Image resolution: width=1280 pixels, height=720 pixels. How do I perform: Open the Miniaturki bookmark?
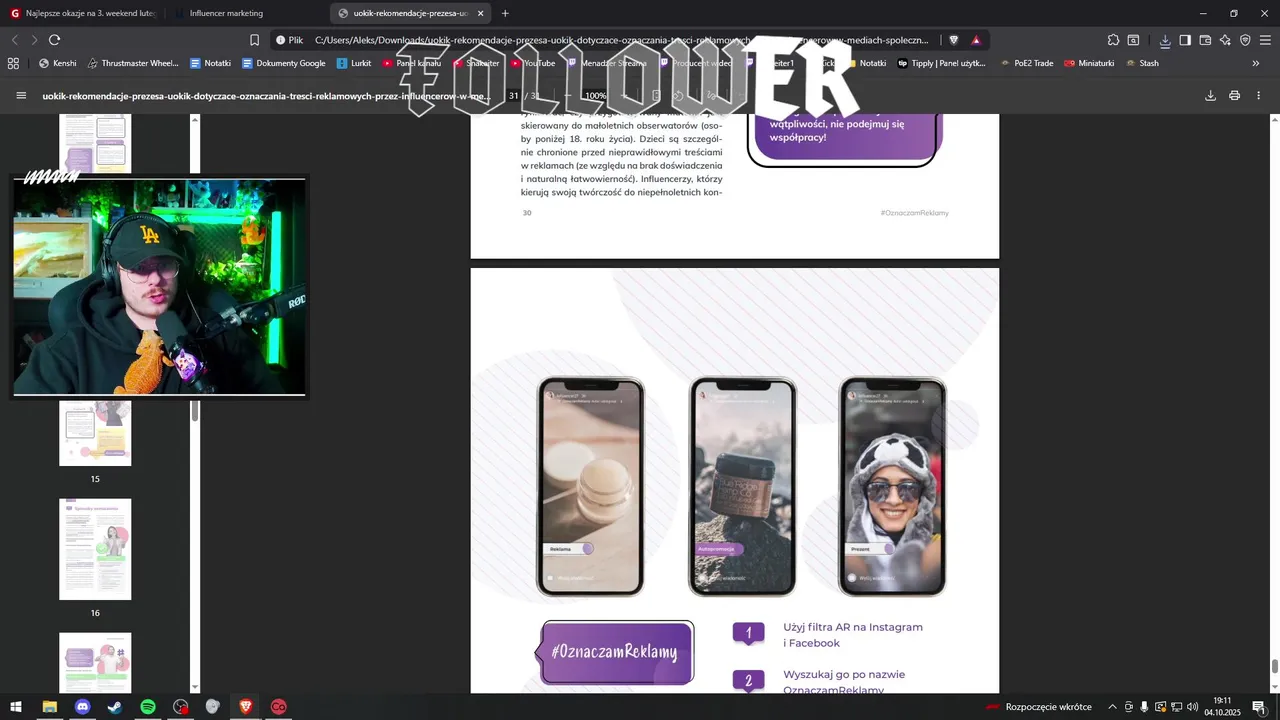pos(1089,63)
